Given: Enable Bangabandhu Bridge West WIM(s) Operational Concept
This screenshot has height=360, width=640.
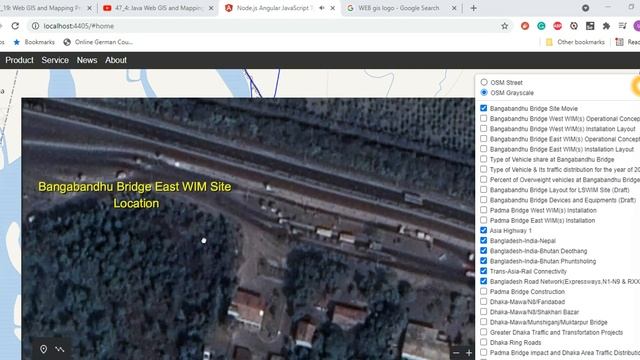Looking at the screenshot, I should (484, 118).
